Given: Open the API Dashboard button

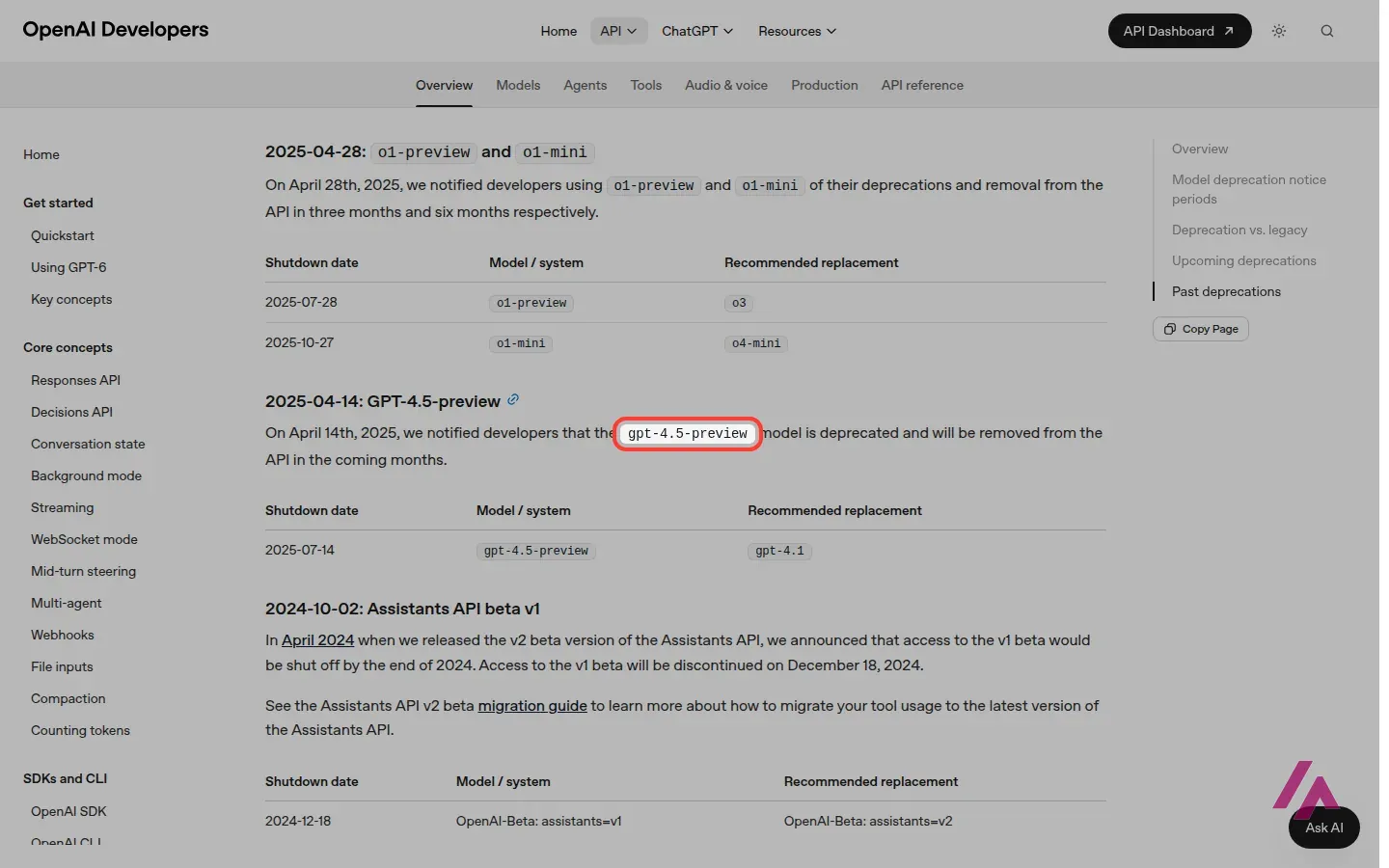Looking at the screenshot, I should pyautogui.click(x=1180, y=31).
